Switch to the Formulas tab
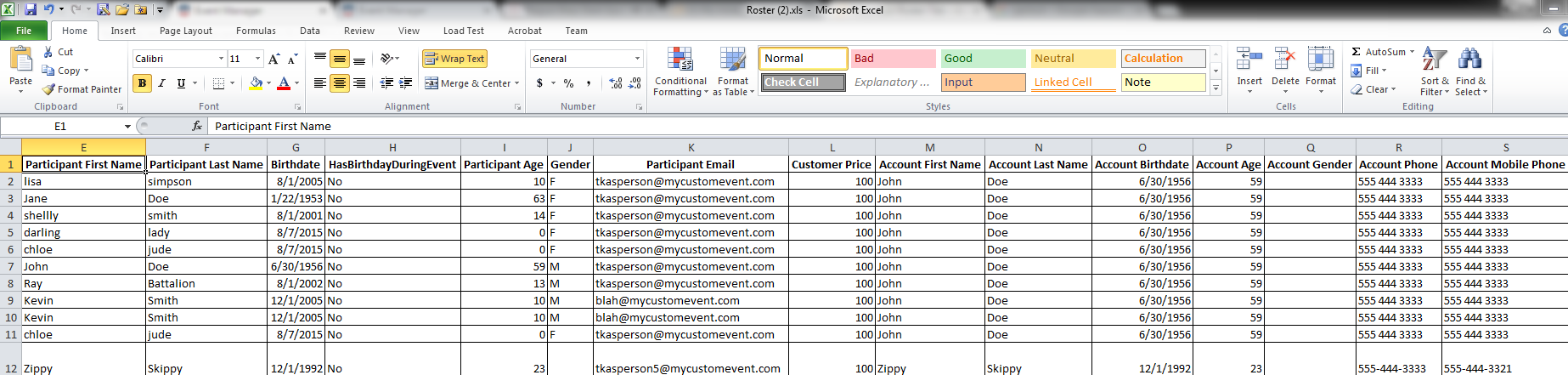This screenshot has width=1568, height=375. point(256,31)
